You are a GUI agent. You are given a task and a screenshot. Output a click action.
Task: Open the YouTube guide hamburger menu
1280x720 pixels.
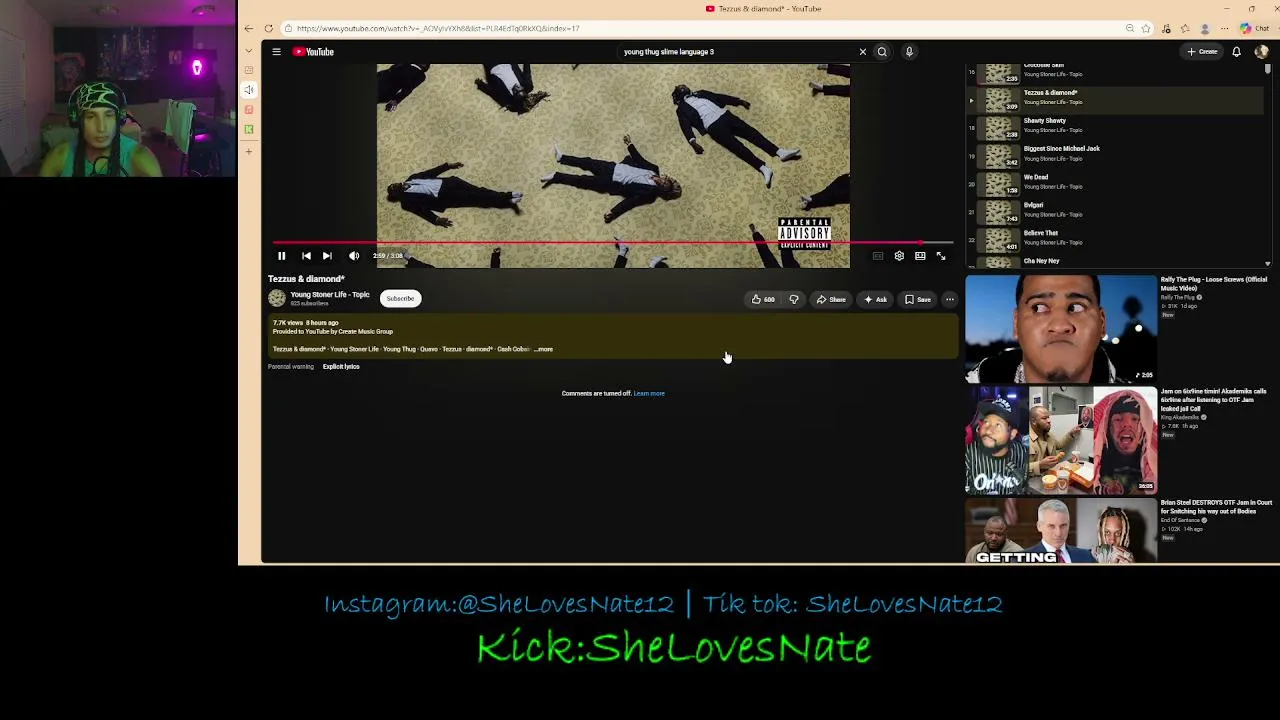click(276, 52)
